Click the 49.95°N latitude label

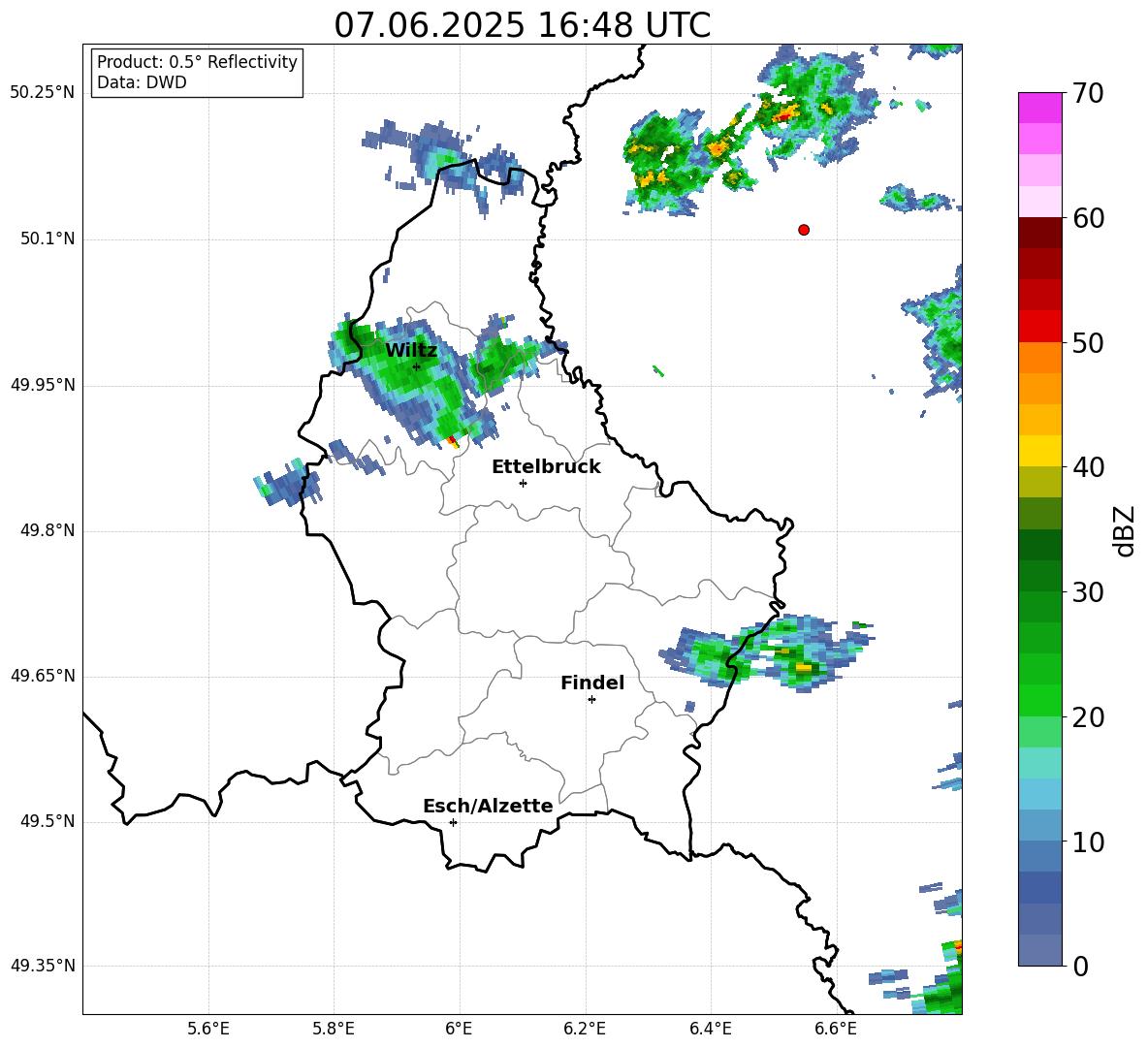(x=43, y=384)
